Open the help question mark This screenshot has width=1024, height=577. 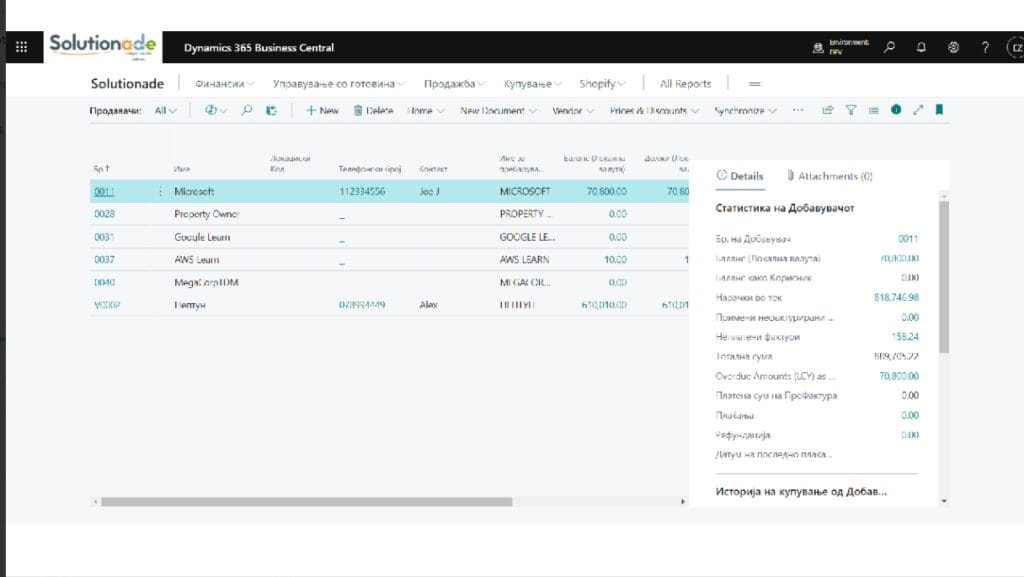pyautogui.click(x=985, y=47)
